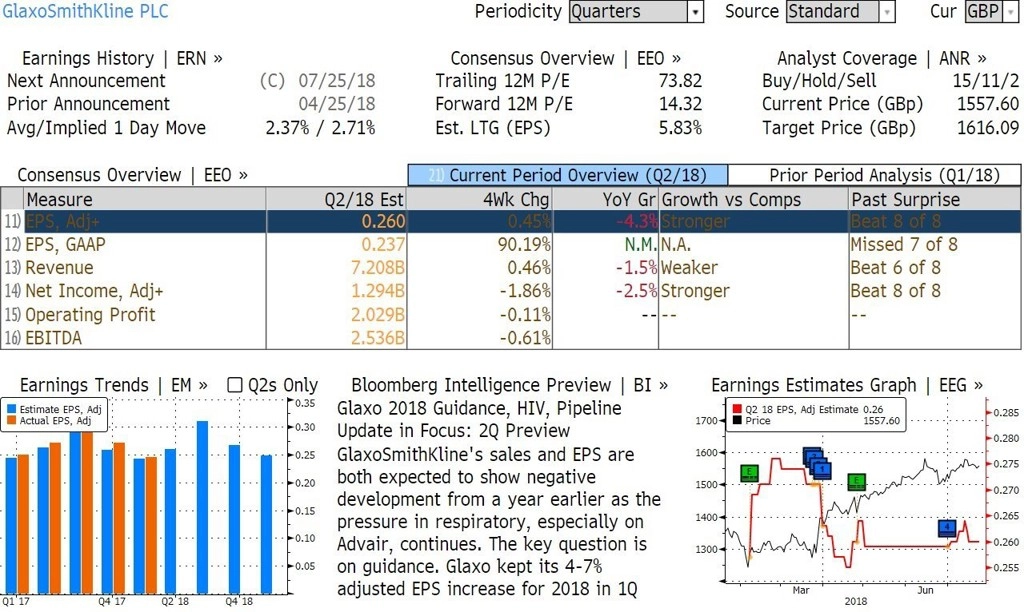Click green E marker at graph's far left

click(749, 473)
